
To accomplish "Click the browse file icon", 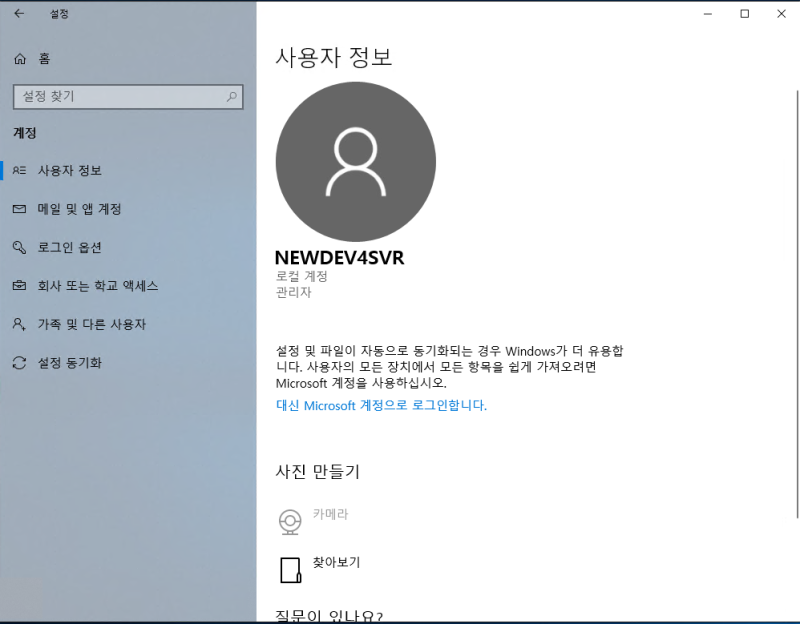I will click(x=290, y=569).
